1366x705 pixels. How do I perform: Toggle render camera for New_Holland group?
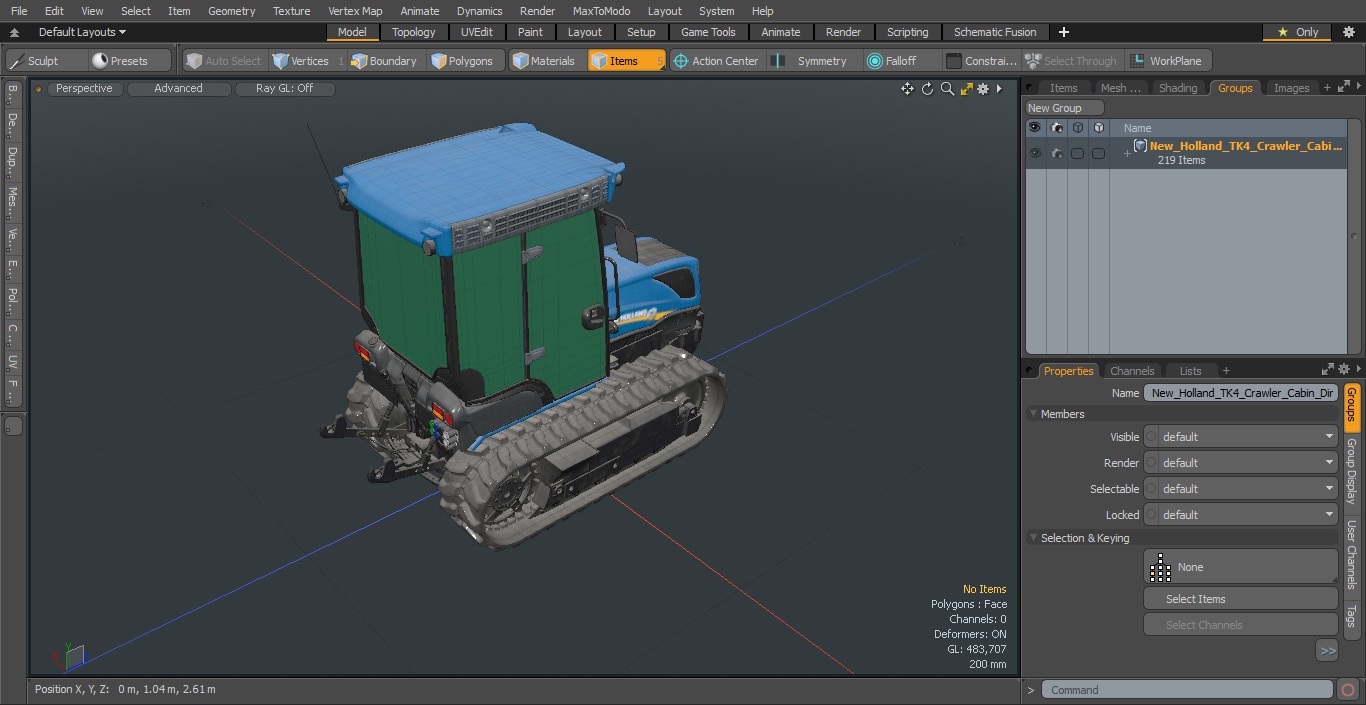(x=1057, y=153)
